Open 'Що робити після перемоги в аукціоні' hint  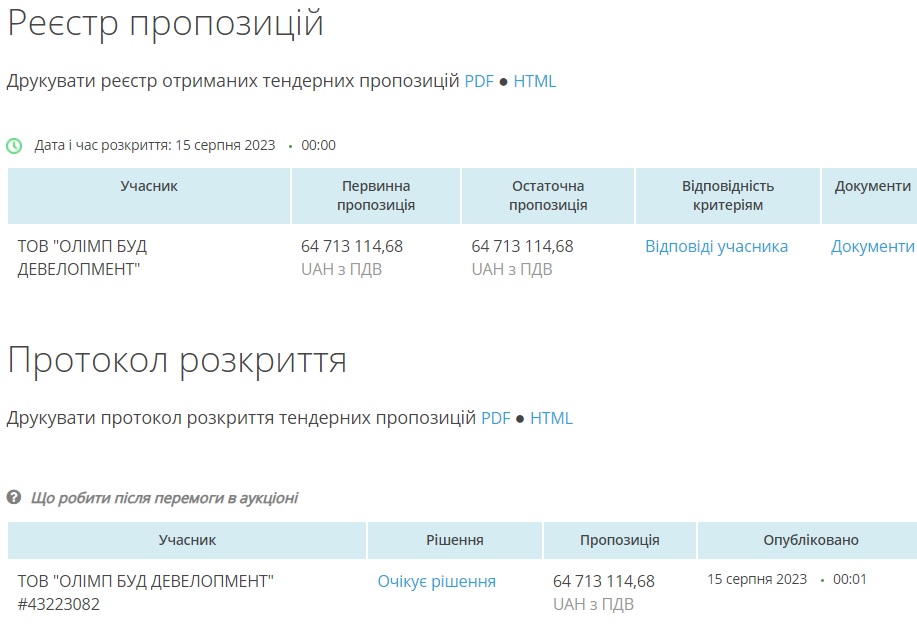[164, 498]
